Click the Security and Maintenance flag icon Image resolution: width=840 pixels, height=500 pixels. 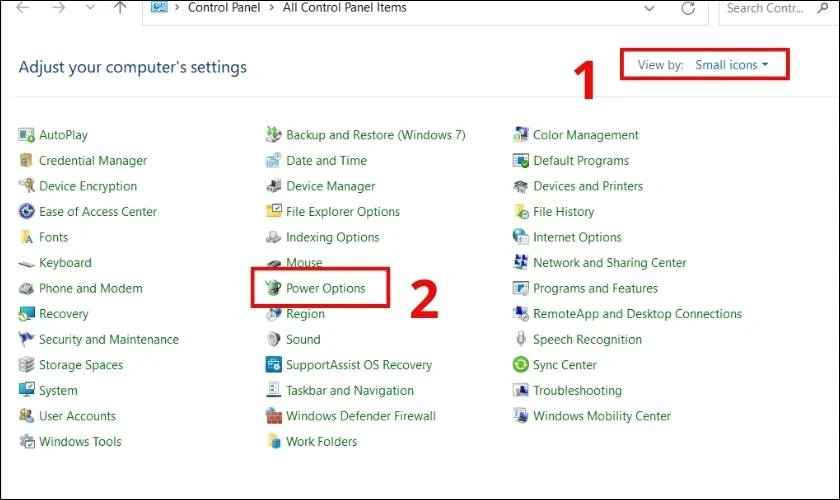pyautogui.click(x=26, y=339)
